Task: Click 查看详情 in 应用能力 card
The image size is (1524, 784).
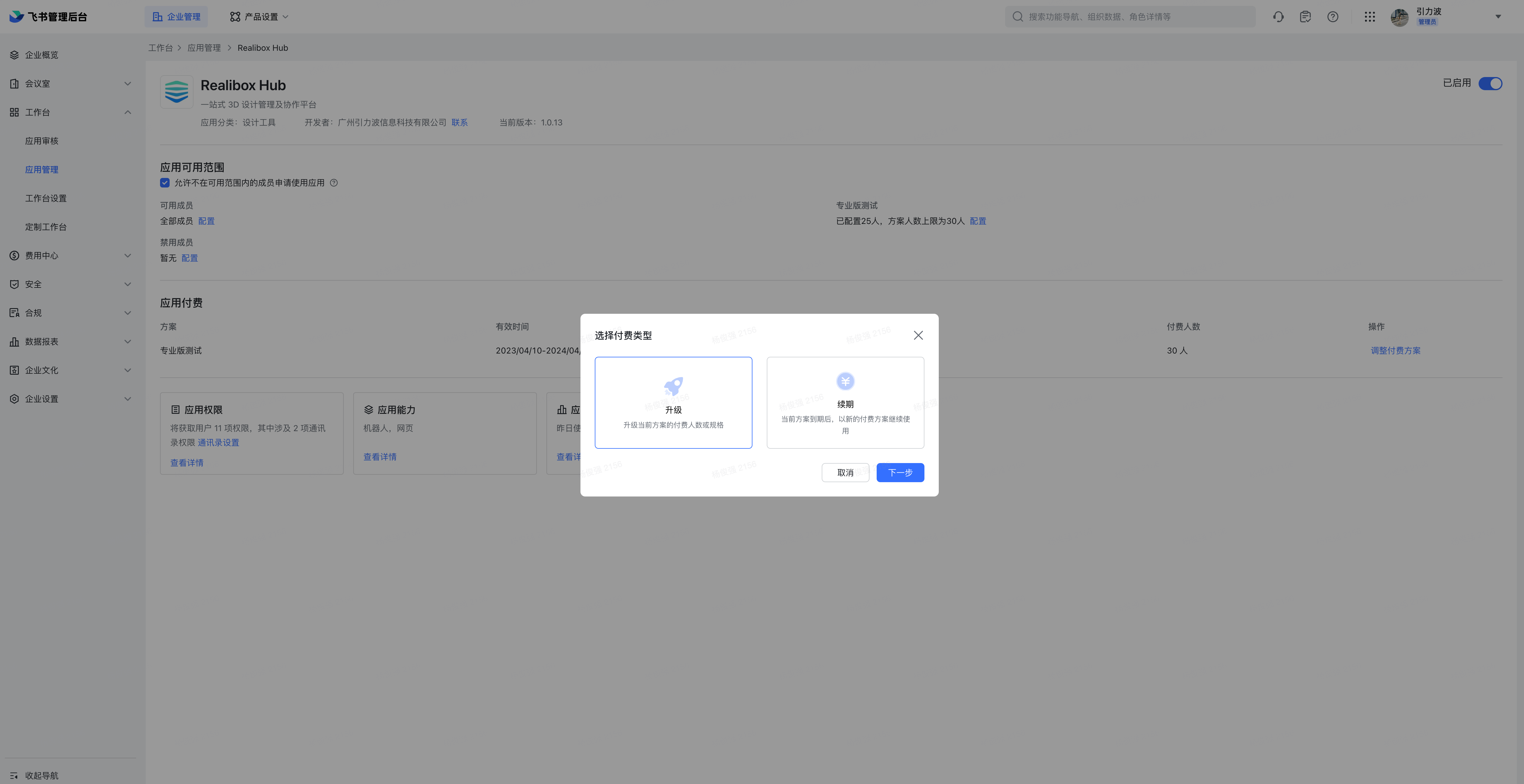Action: (x=380, y=457)
